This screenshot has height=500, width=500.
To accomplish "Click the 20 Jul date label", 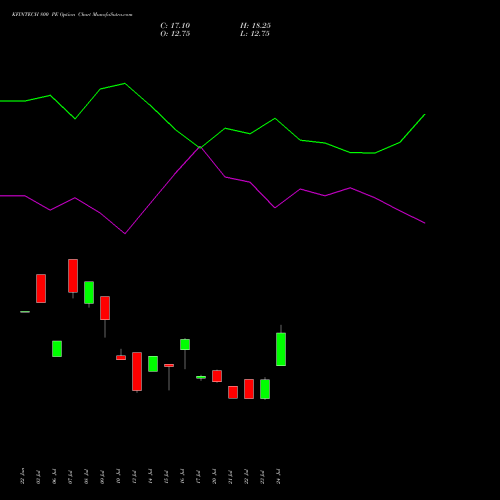I will click(x=214, y=477).
